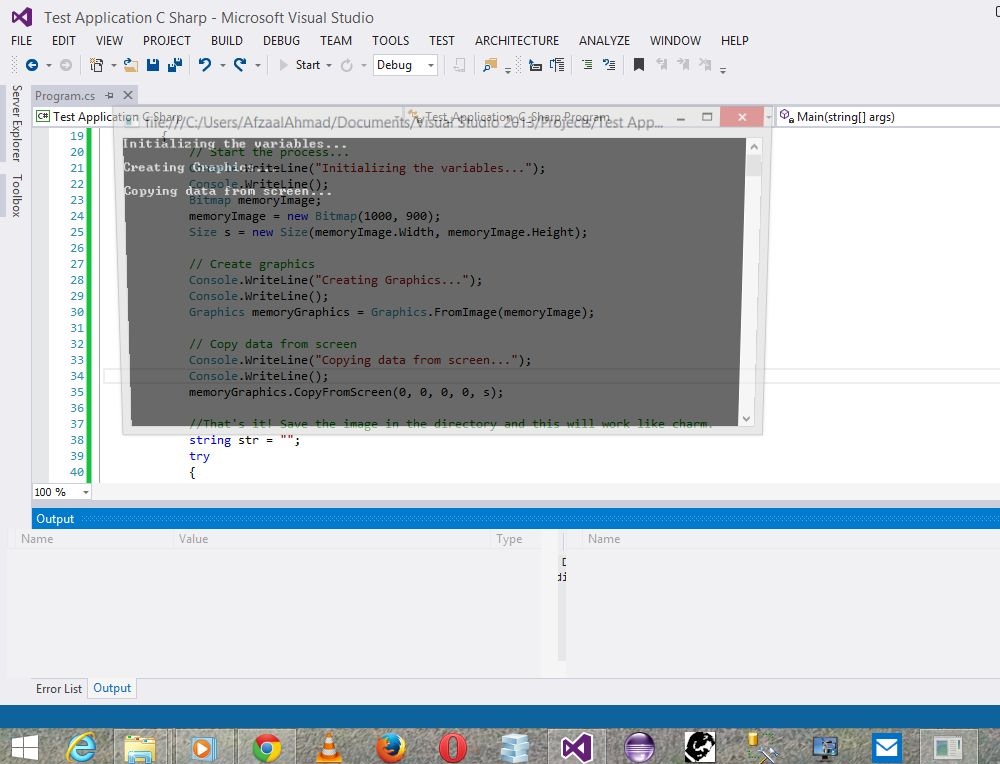Click the console window vertical scrollbar
1000x764 pixels.
pyautogui.click(x=753, y=280)
